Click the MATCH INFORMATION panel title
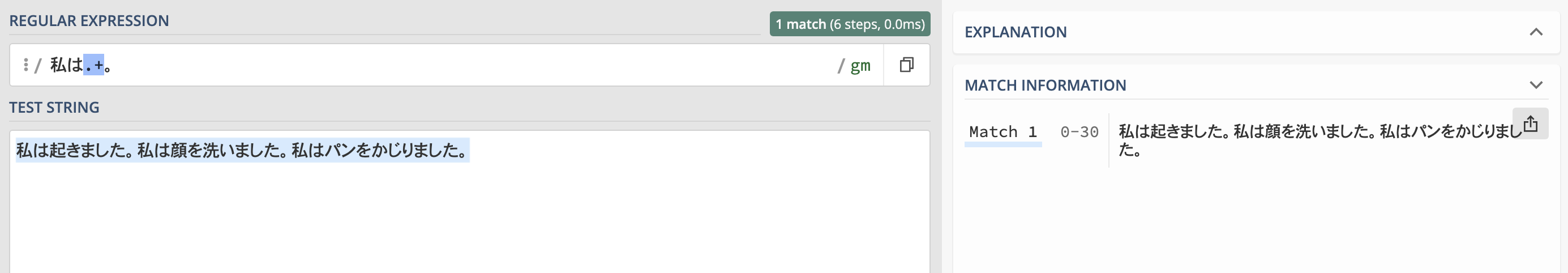 click(1045, 86)
